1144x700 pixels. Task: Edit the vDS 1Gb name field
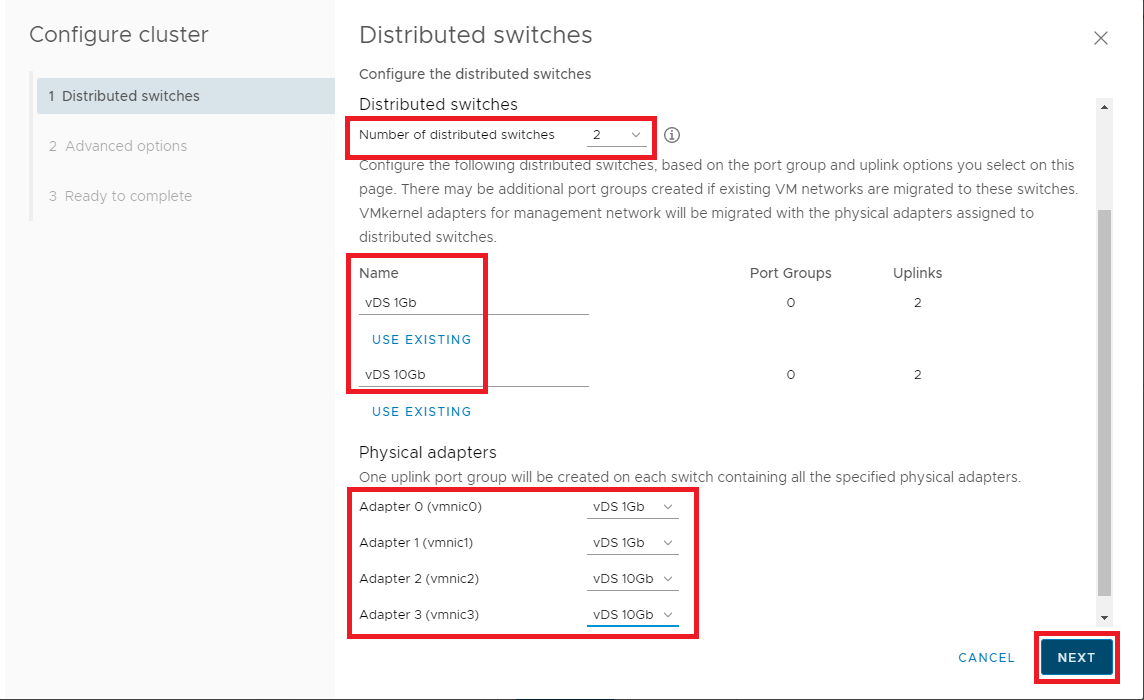pos(473,303)
